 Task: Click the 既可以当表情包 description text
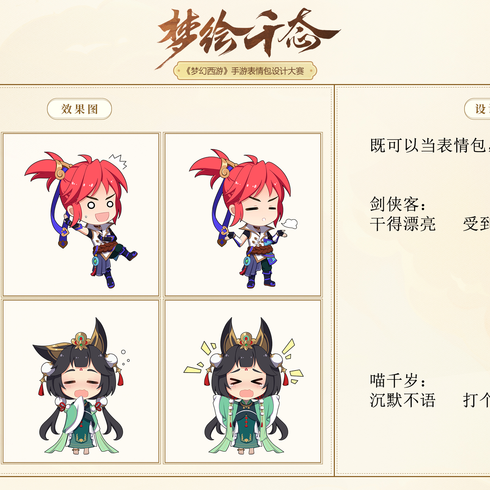(430, 145)
